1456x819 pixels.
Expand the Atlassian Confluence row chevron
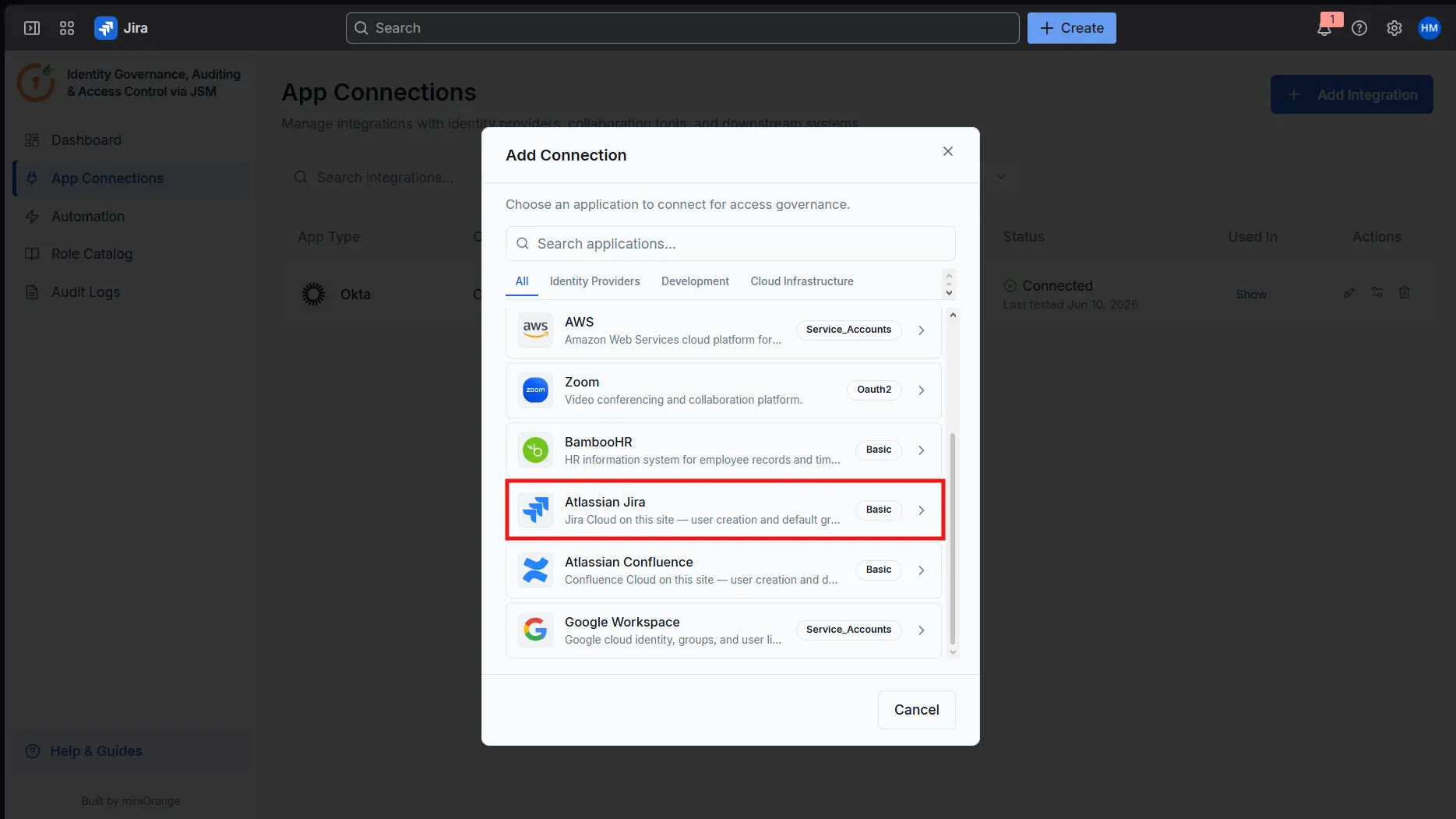click(922, 570)
